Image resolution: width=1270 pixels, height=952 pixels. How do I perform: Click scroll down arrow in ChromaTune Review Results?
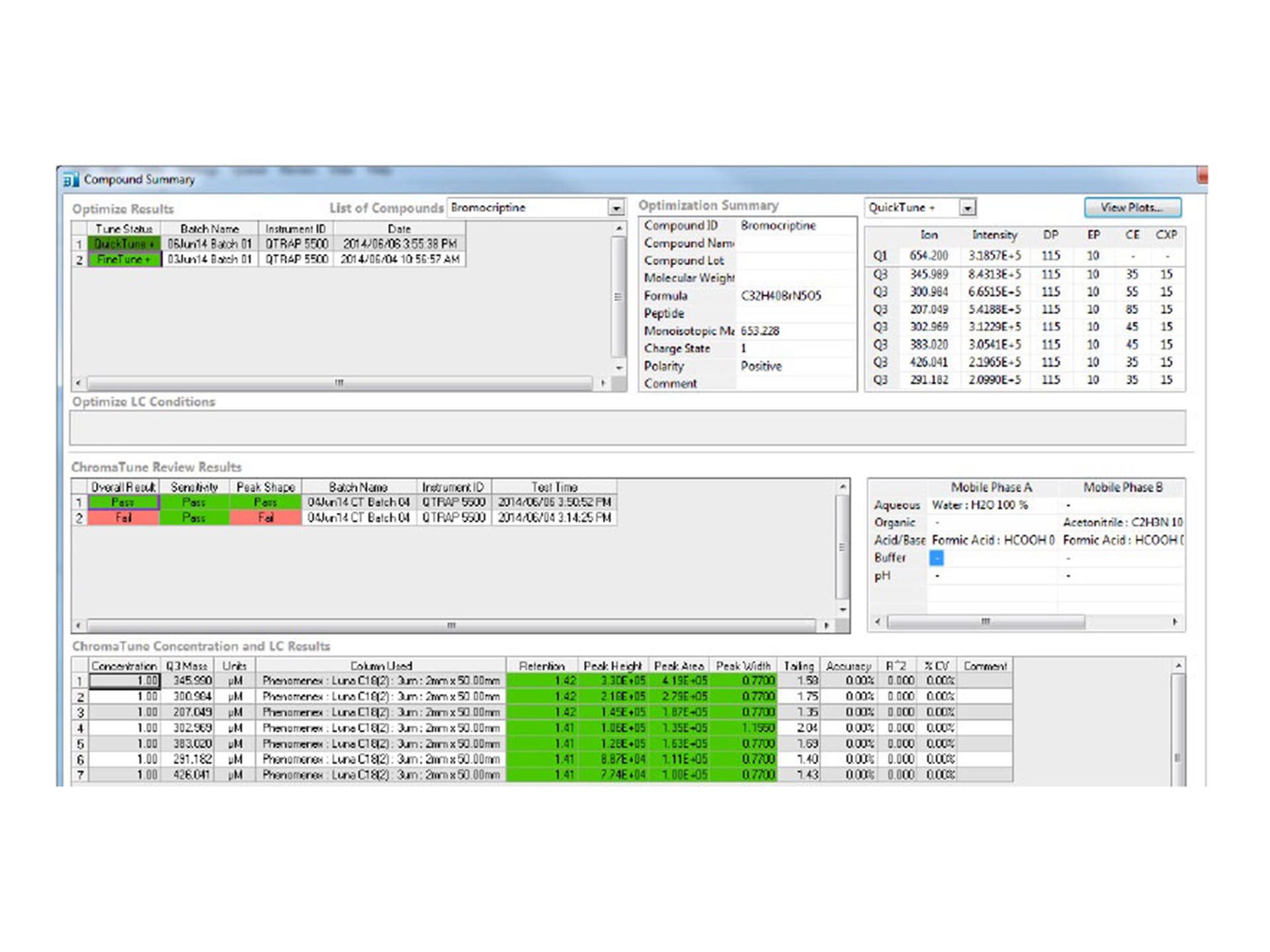click(843, 610)
